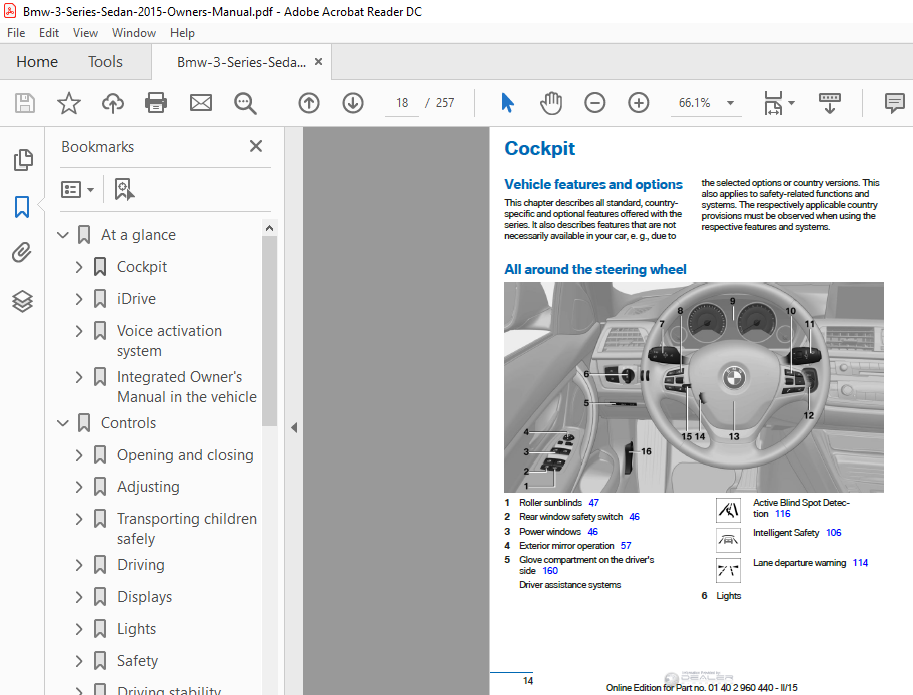Click the add new bookmark icon
Image resolution: width=913 pixels, height=695 pixels.
[124, 189]
